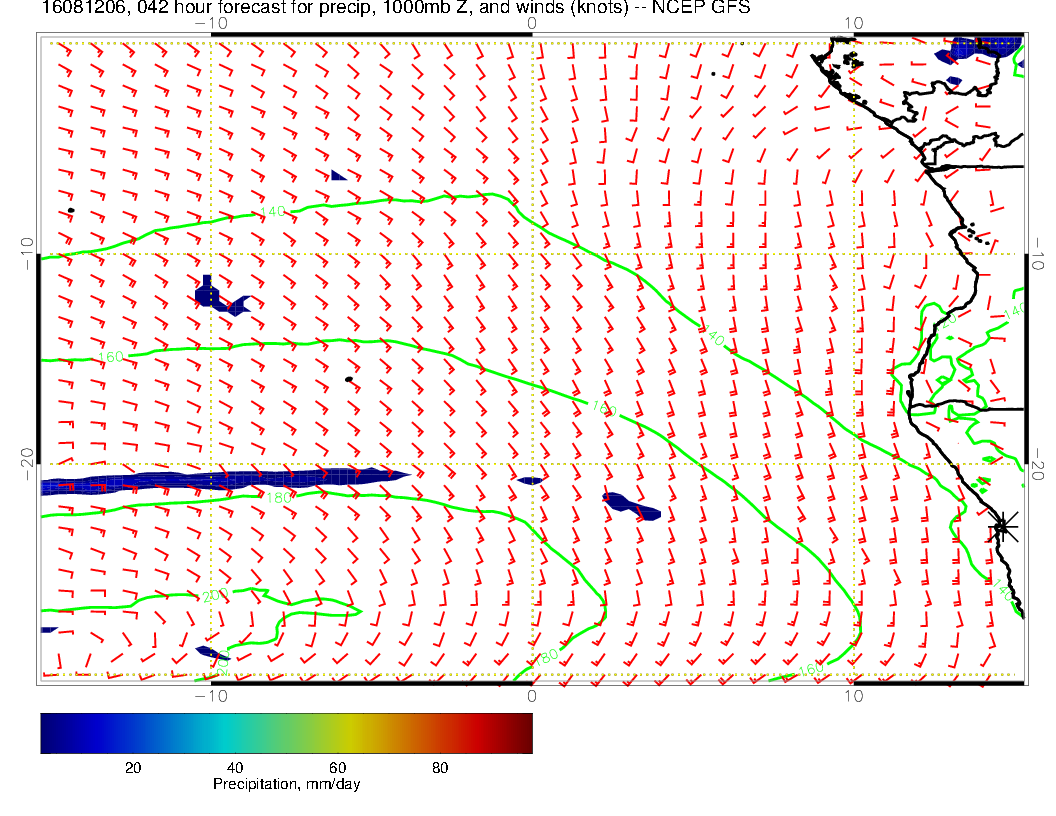This screenshot has height=816, width=1056.
Task: Click the 10 longitude label on the bottom axis
Action: pos(853,695)
